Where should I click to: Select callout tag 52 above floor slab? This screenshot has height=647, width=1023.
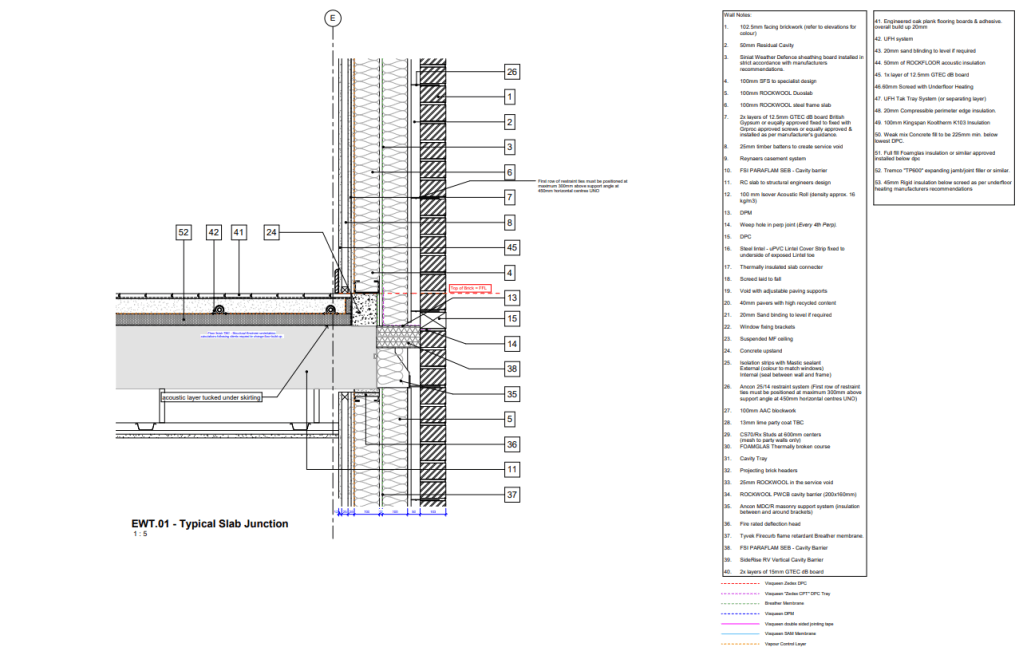(183, 232)
